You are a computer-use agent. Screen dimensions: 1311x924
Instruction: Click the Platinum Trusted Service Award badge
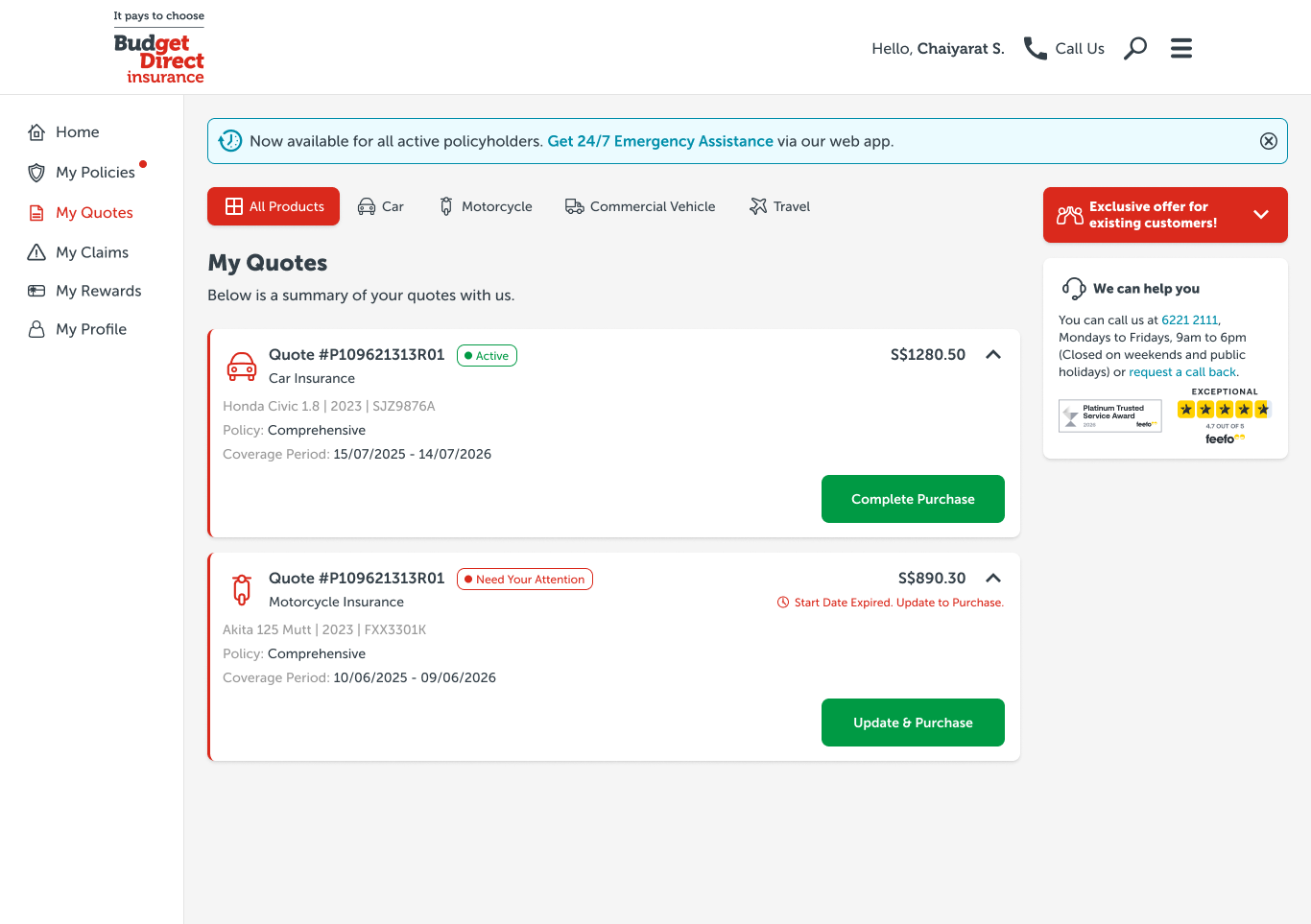coord(1110,415)
